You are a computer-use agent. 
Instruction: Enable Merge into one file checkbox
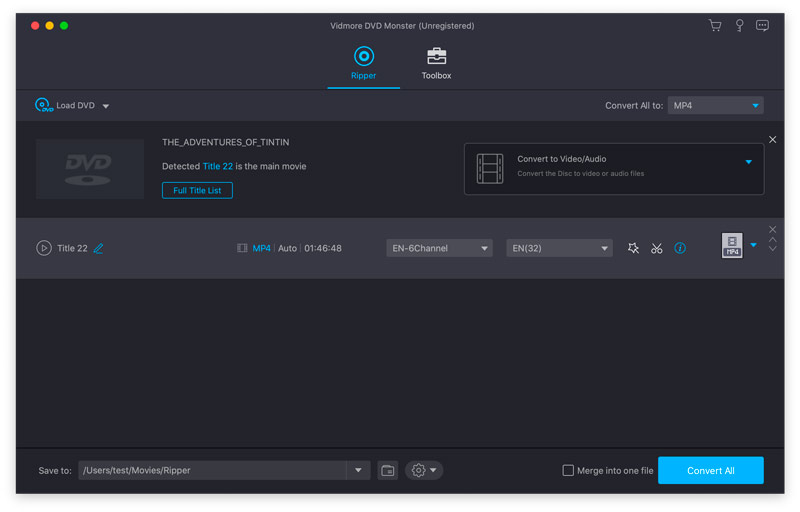tap(568, 470)
